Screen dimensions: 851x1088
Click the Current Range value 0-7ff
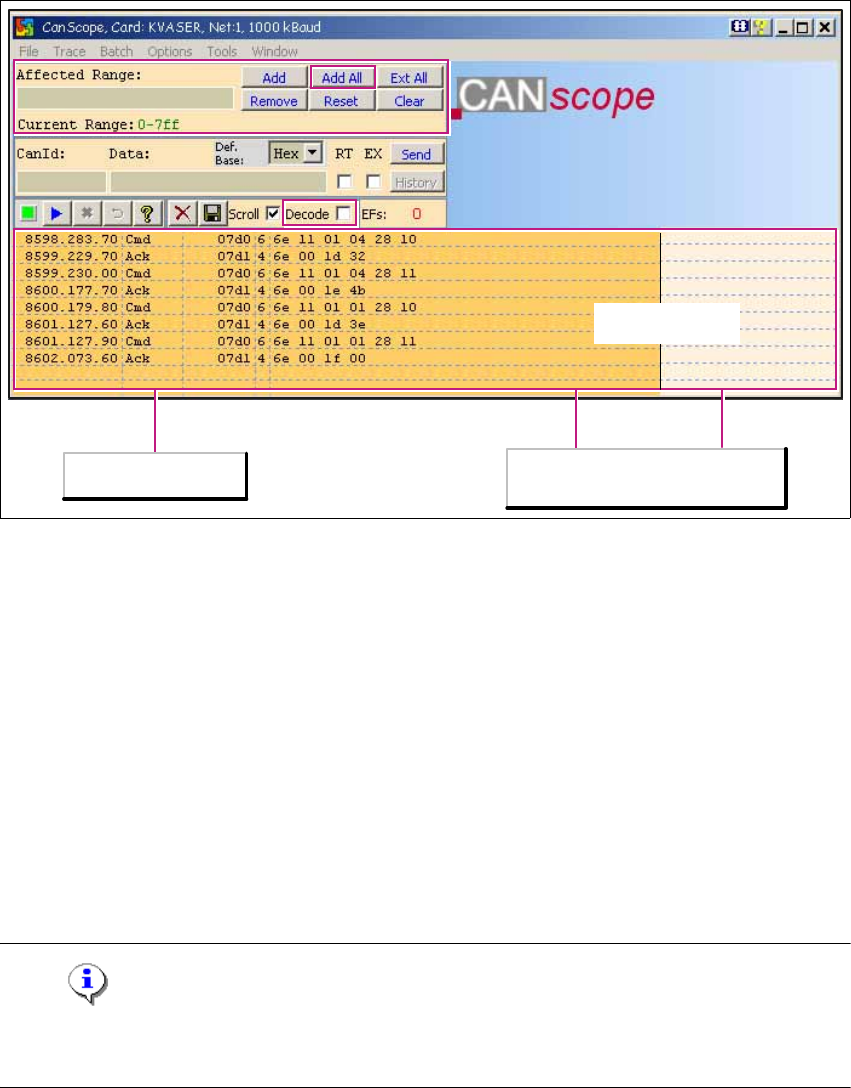point(158,125)
